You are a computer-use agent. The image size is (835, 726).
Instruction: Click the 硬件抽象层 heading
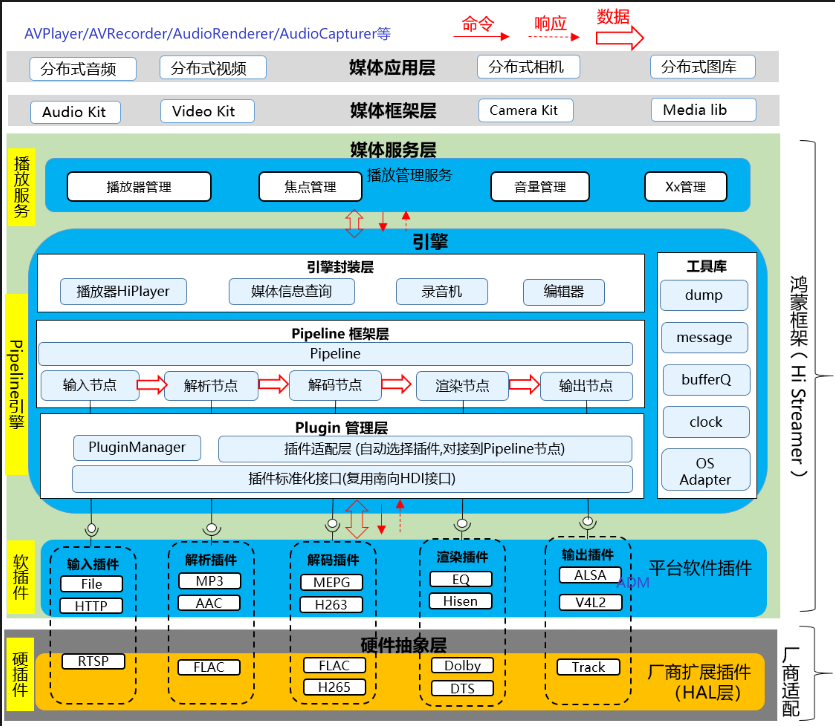click(x=403, y=645)
